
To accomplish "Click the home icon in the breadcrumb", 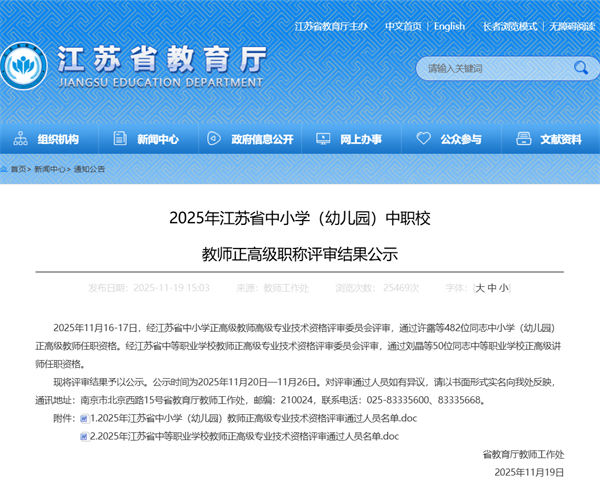I will click(x=6, y=169).
